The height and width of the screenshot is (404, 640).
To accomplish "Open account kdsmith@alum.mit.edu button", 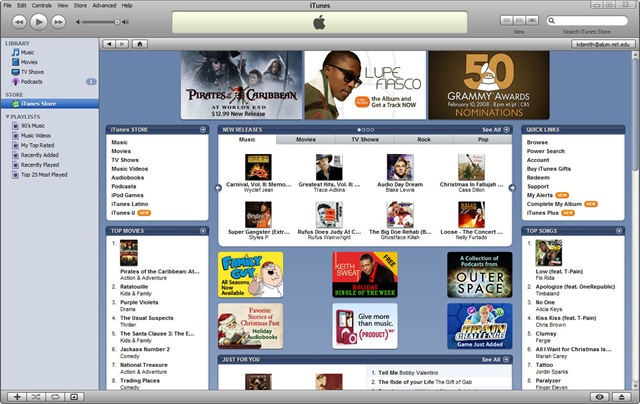I will click(603, 44).
